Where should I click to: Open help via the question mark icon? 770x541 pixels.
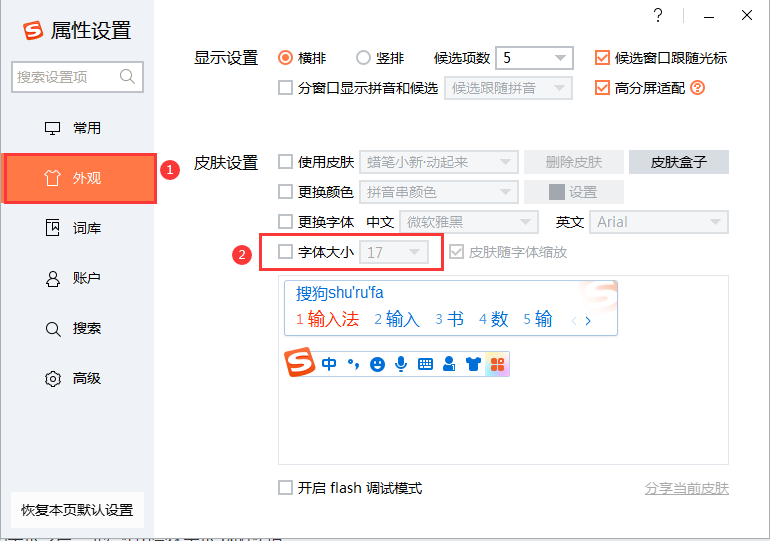(x=658, y=15)
